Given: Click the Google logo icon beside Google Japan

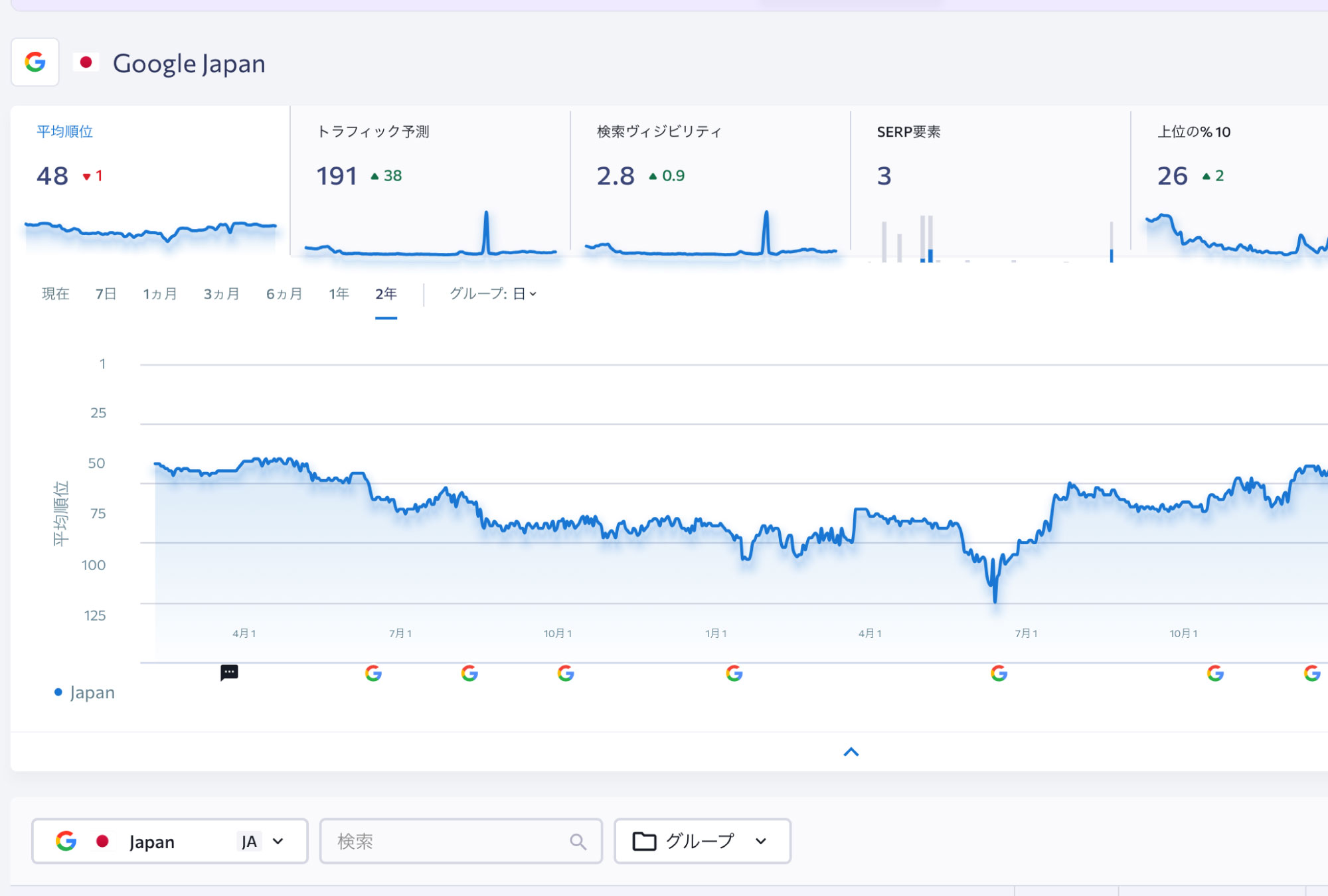Looking at the screenshot, I should click(x=35, y=62).
